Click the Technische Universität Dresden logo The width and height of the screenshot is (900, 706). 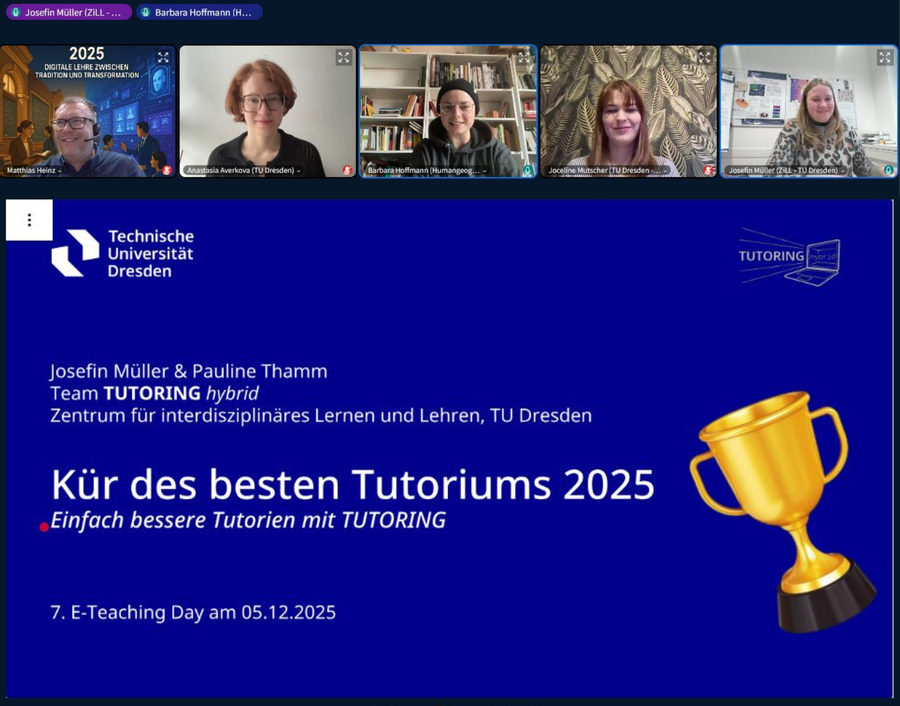pyautogui.click(x=122, y=253)
